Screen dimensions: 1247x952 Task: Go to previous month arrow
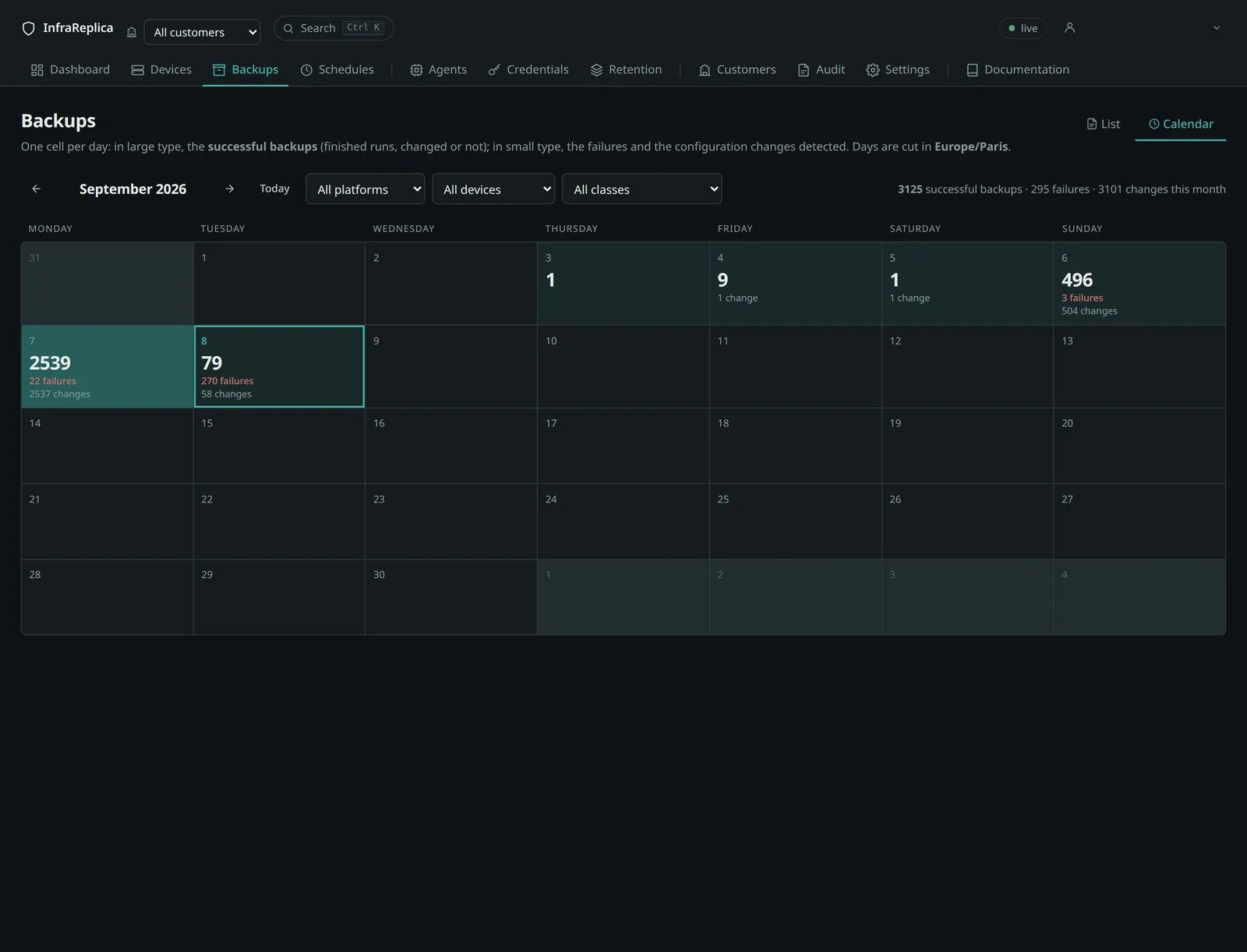pyautogui.click(x=36, y=189)
